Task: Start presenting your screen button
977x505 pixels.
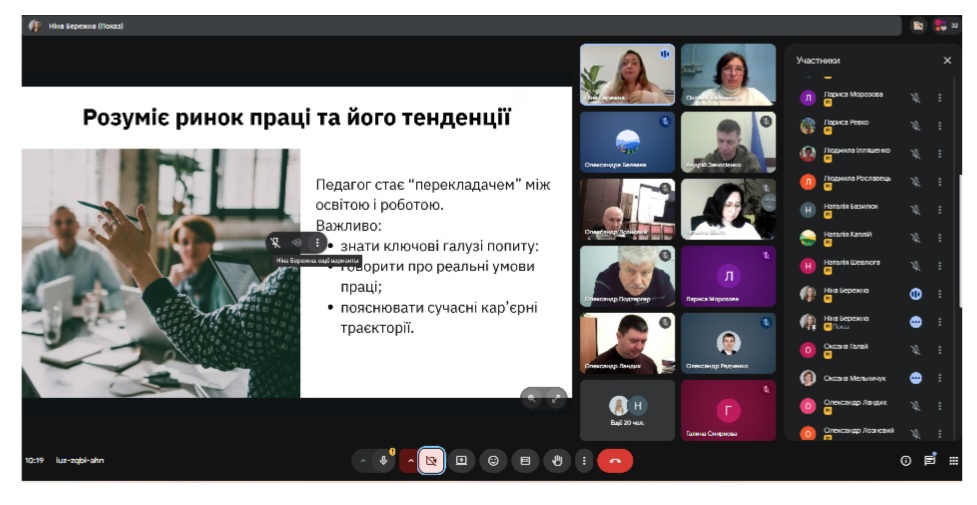Action: click(x=461, y=461)
